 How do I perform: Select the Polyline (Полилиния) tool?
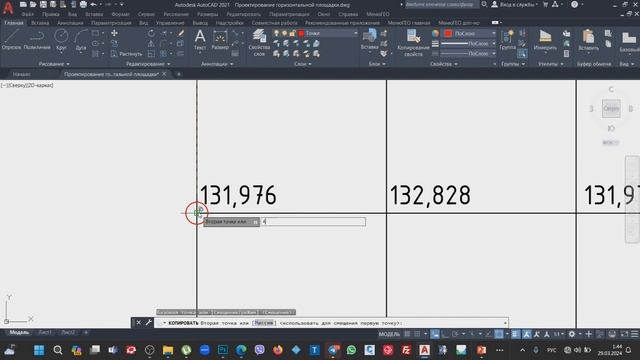37,40
